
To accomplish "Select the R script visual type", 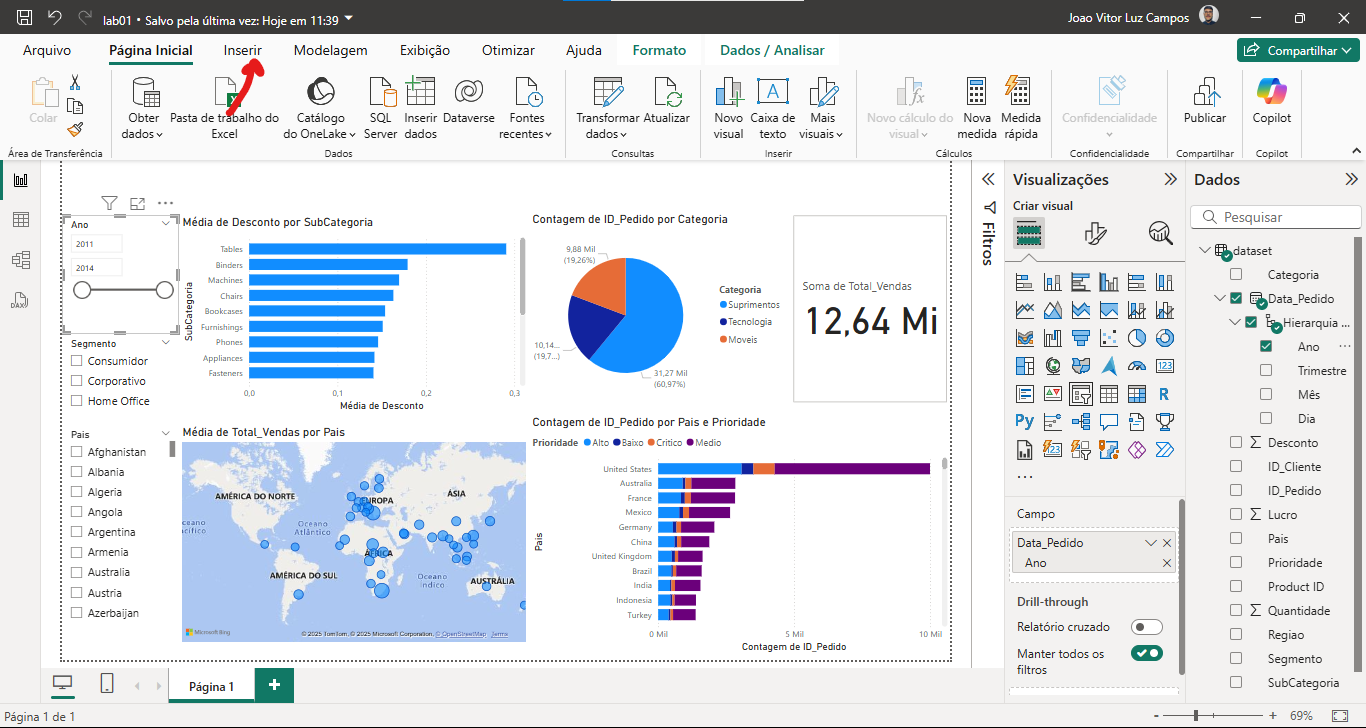I will (x=1165, y=394).
